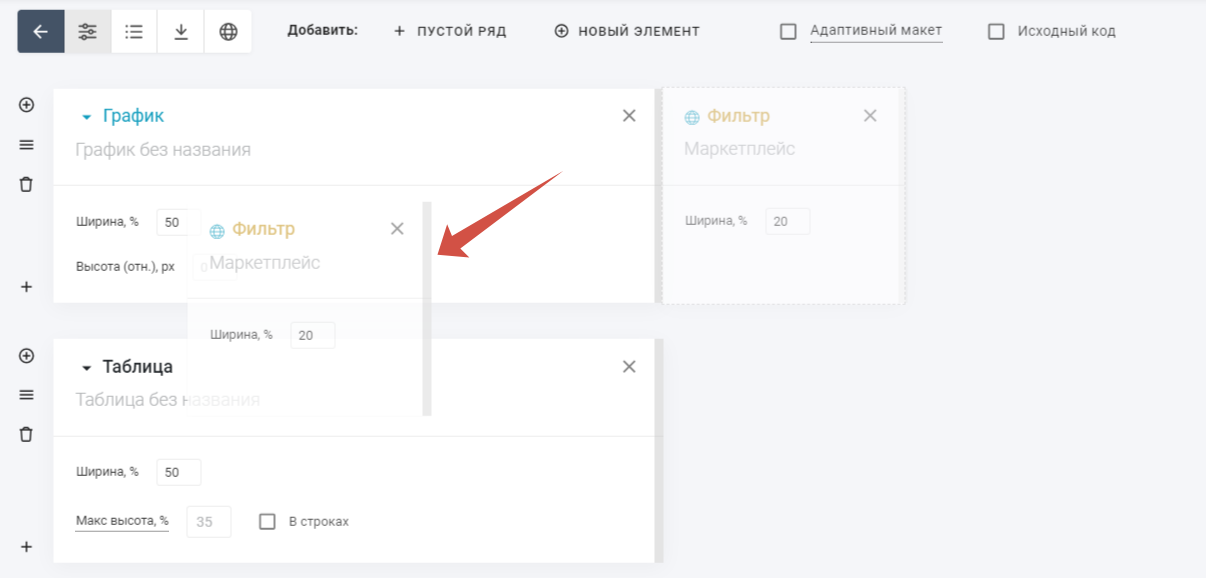Click the download arrow icon

[181, 32]
